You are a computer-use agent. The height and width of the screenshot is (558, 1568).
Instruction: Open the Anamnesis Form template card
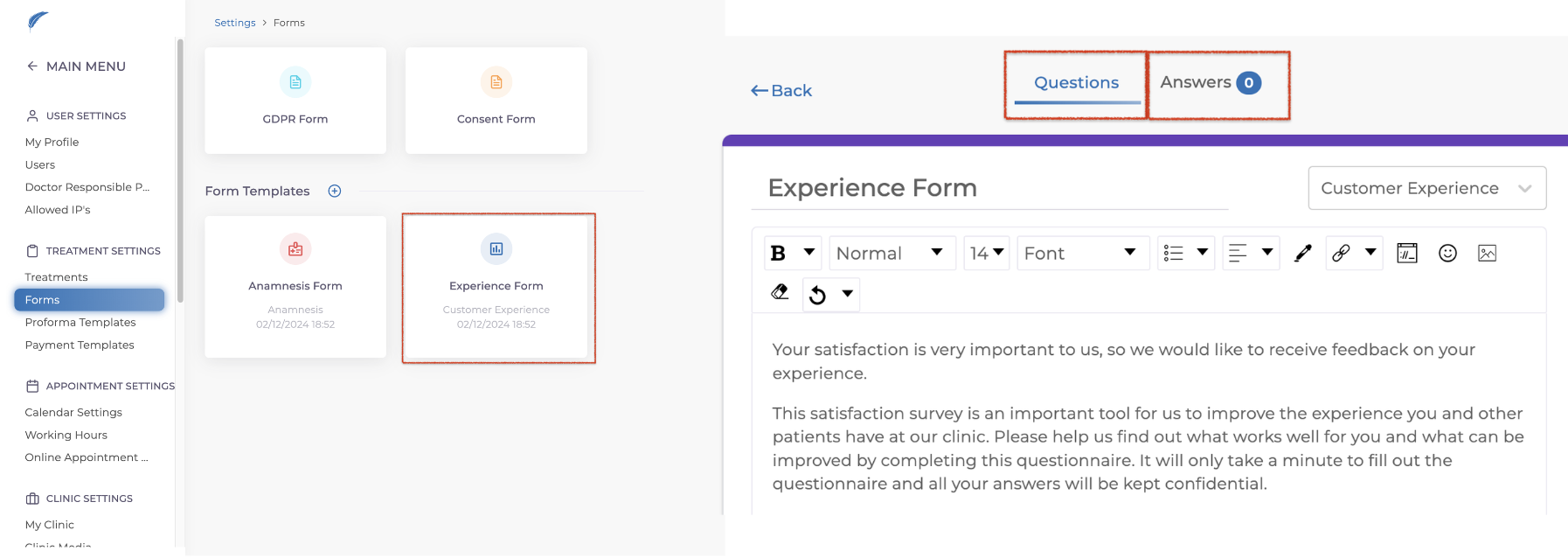[295, 287]
